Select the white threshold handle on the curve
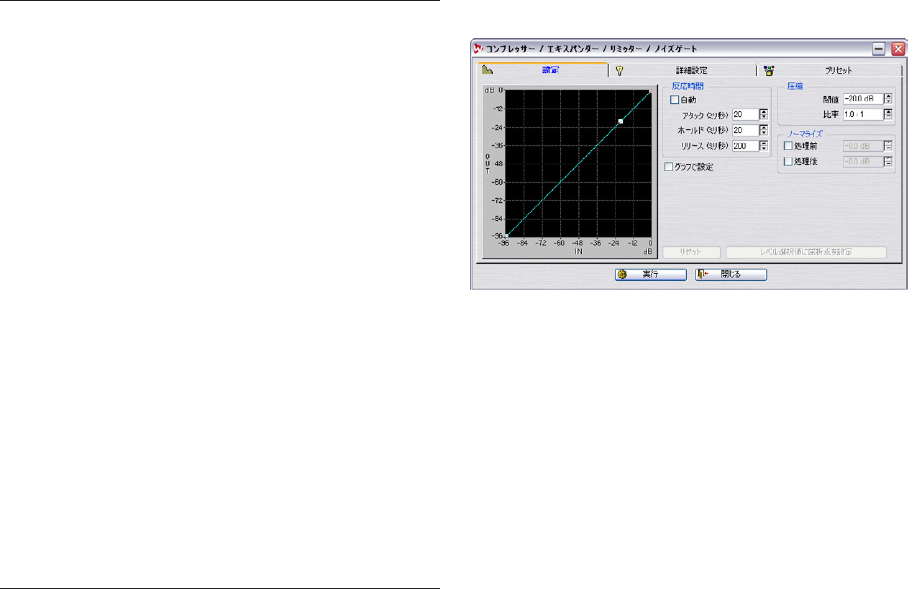This screenshot has width=908, height=589. pyautogui.click(x=621, y=121)
